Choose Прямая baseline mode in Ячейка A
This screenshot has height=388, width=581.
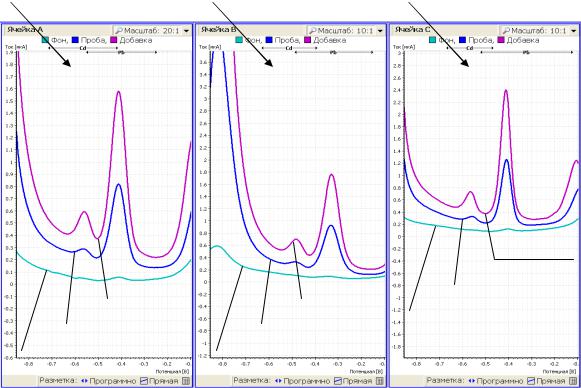pyautogui.click(x=159, y=381)
